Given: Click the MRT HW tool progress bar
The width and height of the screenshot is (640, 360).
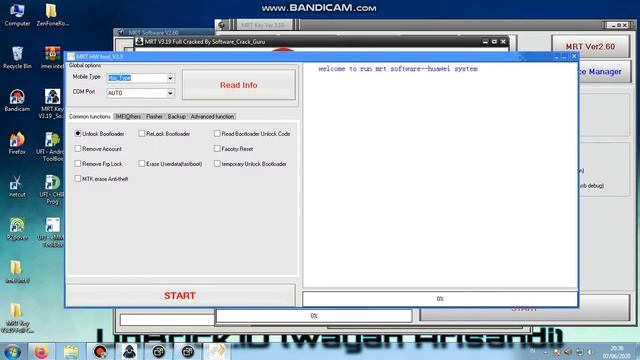Looking at the screenshot, I should [x=440, y=299].
